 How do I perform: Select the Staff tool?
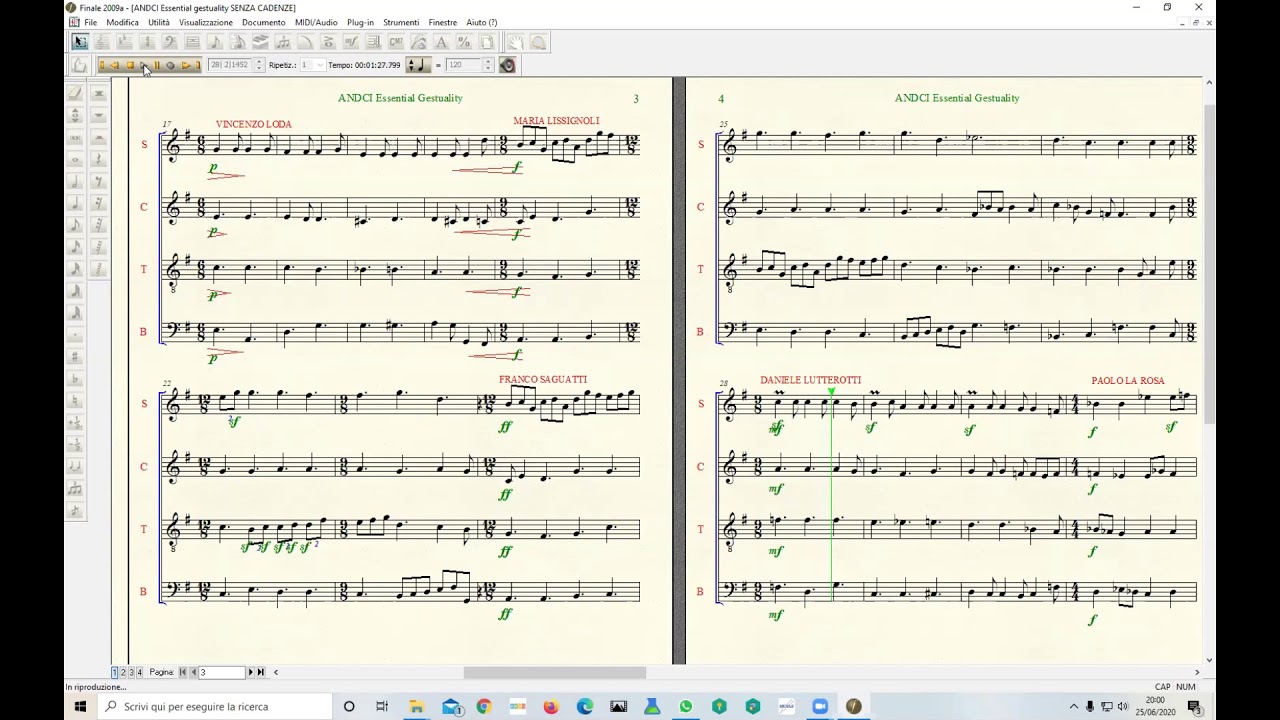tap(102, 42)
